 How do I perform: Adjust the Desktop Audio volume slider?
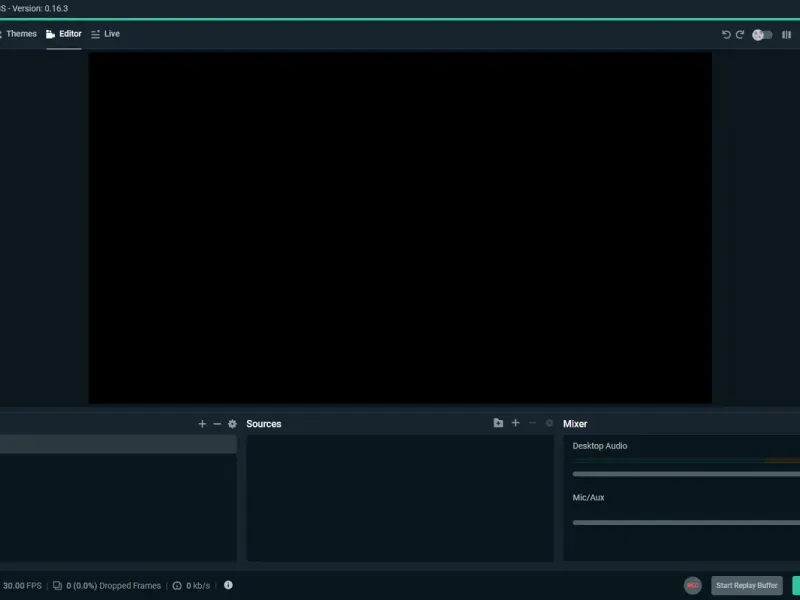click(x=686, y=474)
